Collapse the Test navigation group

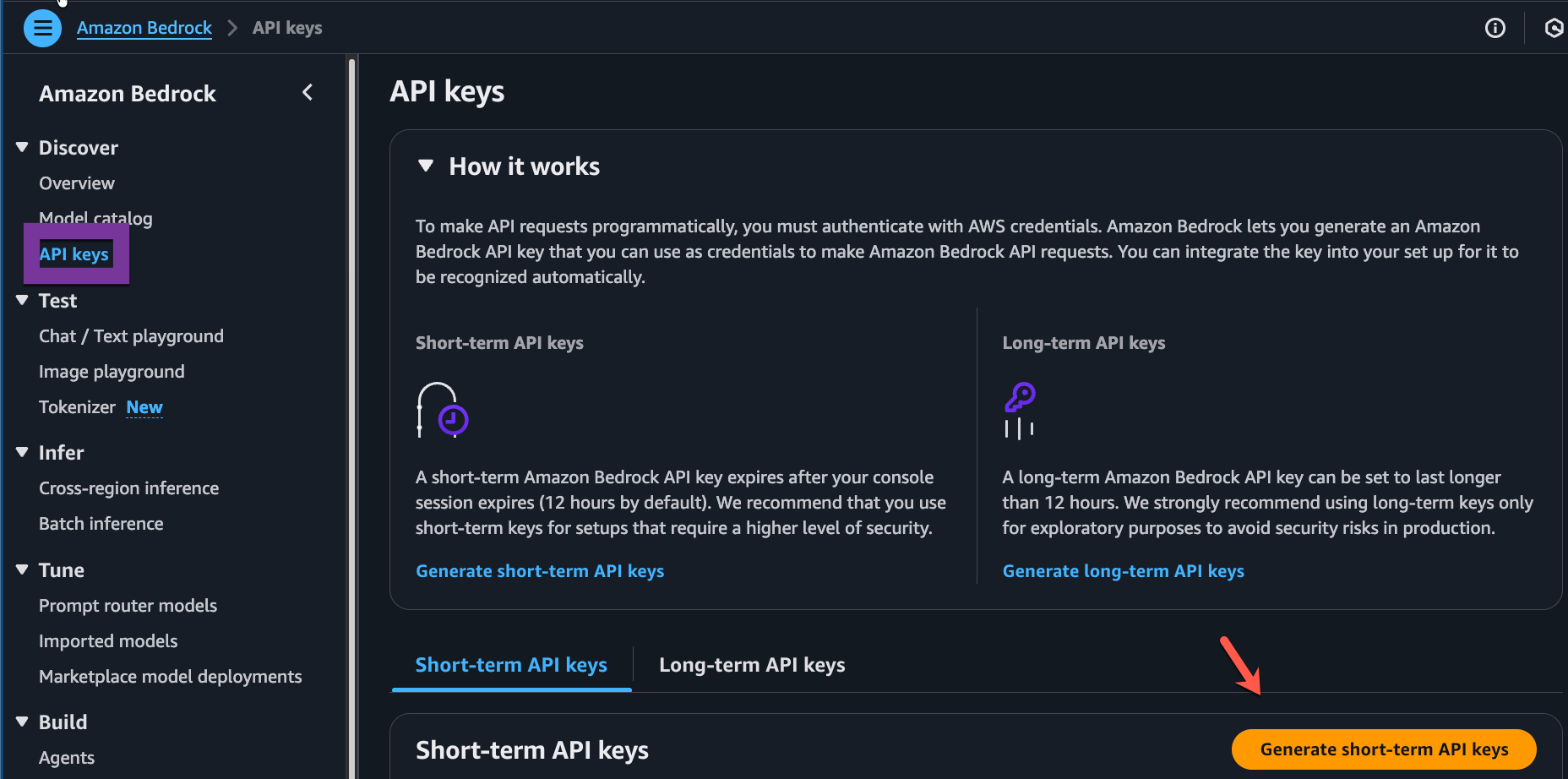22,301
